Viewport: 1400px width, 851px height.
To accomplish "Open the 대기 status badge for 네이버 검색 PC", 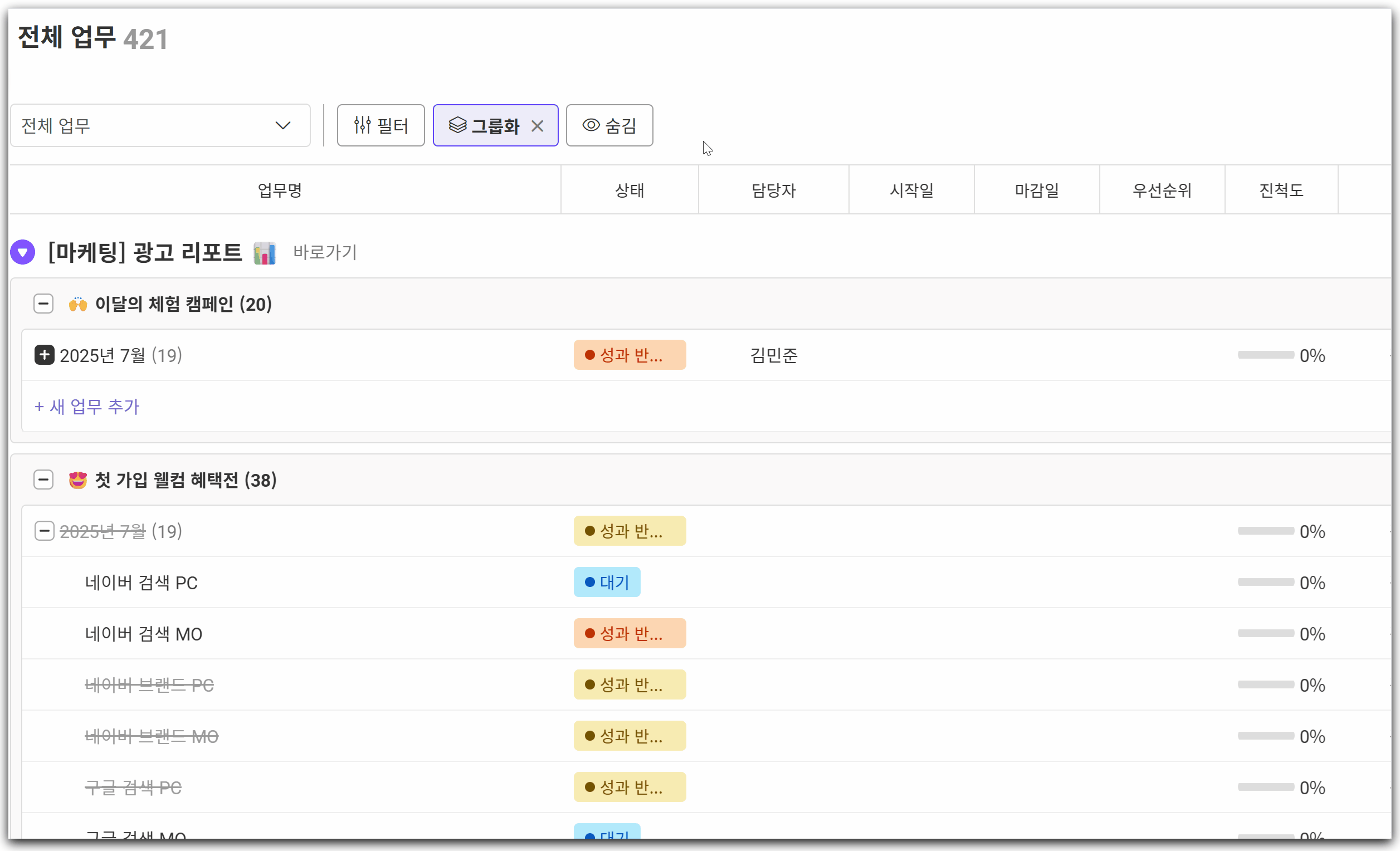I will [607, 583].
